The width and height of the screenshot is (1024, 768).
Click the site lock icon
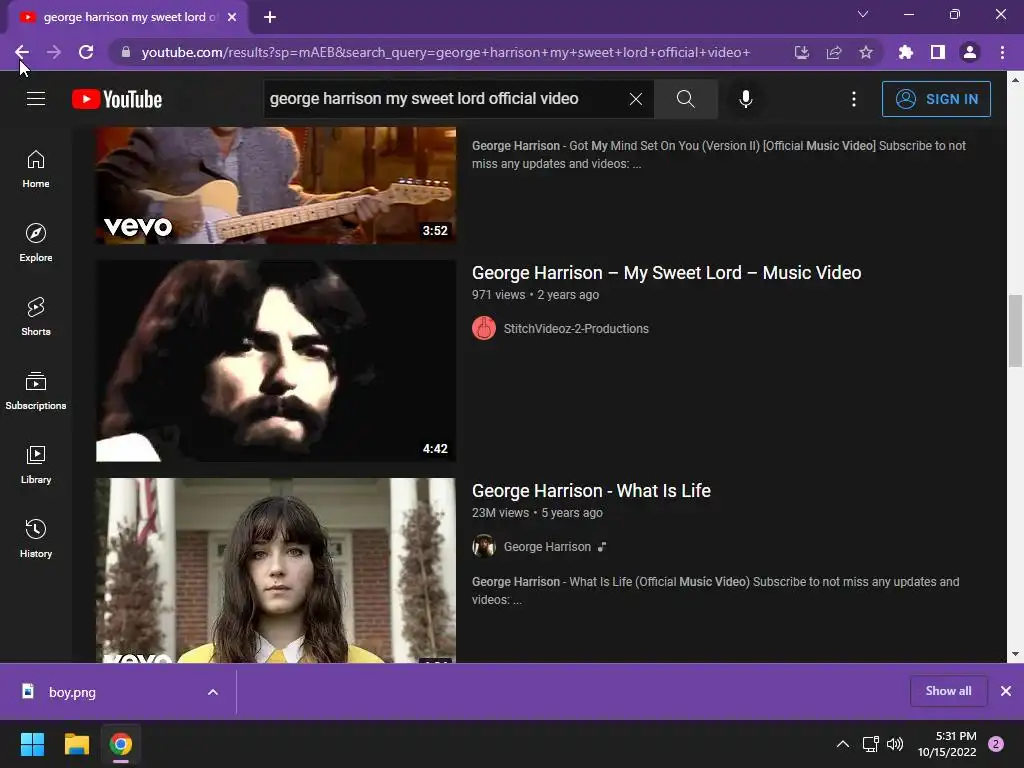coord(126,52)
